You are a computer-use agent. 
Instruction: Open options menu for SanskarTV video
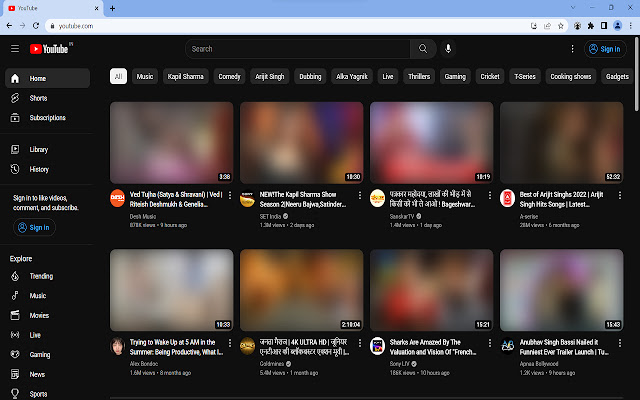[490, 196]
